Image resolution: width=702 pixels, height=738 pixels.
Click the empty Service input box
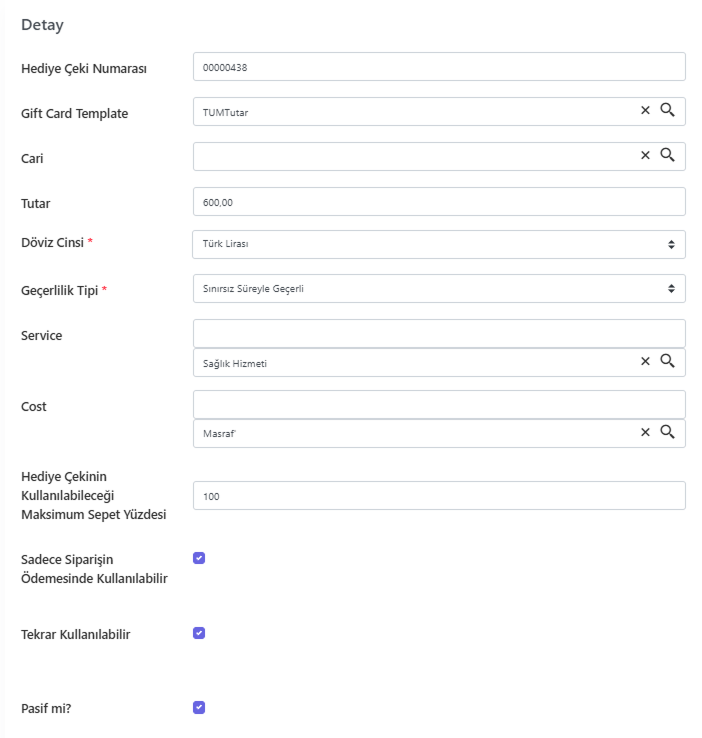[x=439, y=333]
